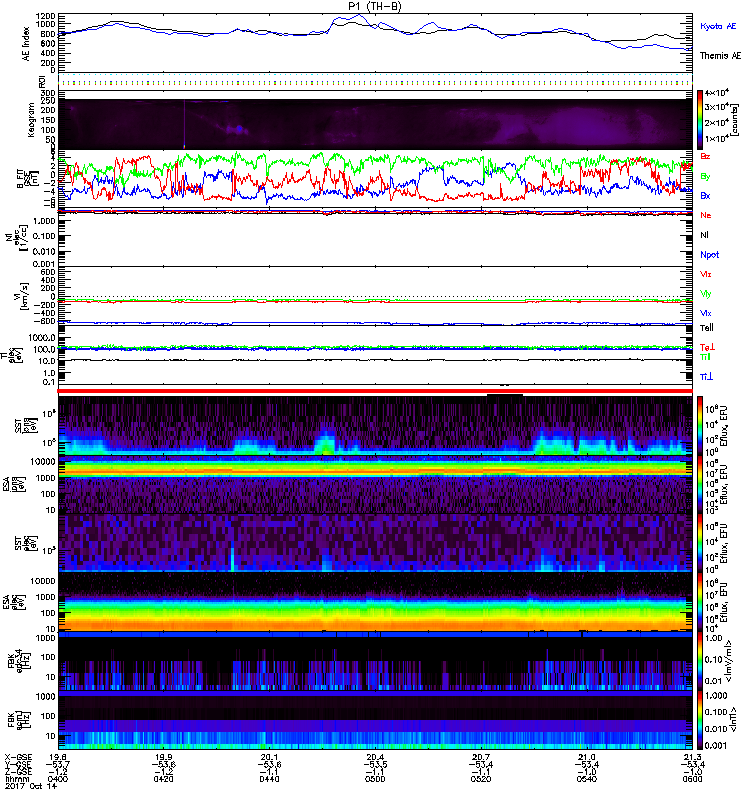
Task: Click the 0540 time tick label
Action: (x=587, y=779)
